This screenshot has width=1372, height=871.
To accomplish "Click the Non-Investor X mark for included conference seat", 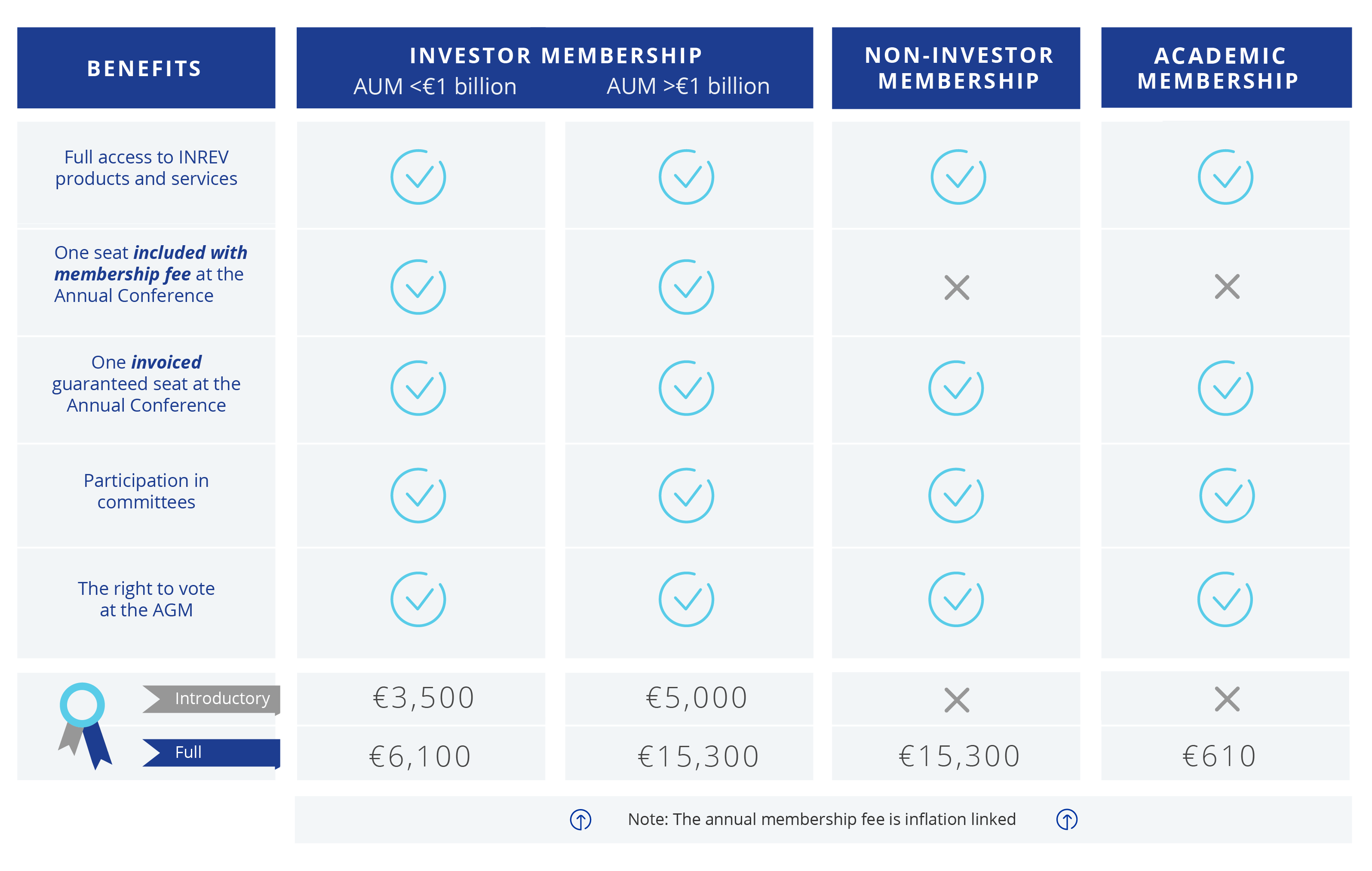I will click(957, 287).
